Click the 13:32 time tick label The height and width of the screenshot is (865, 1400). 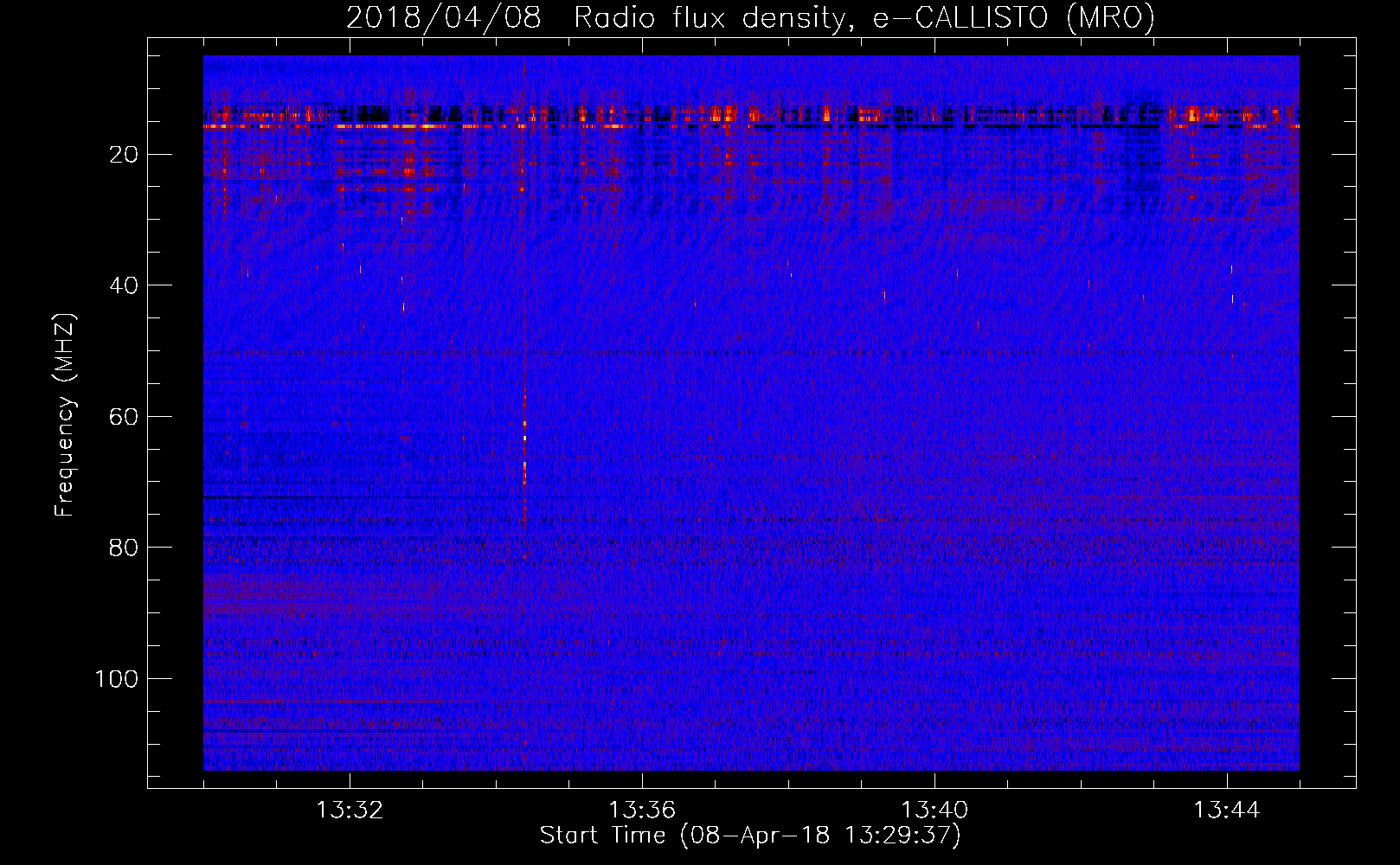(350, 811)
